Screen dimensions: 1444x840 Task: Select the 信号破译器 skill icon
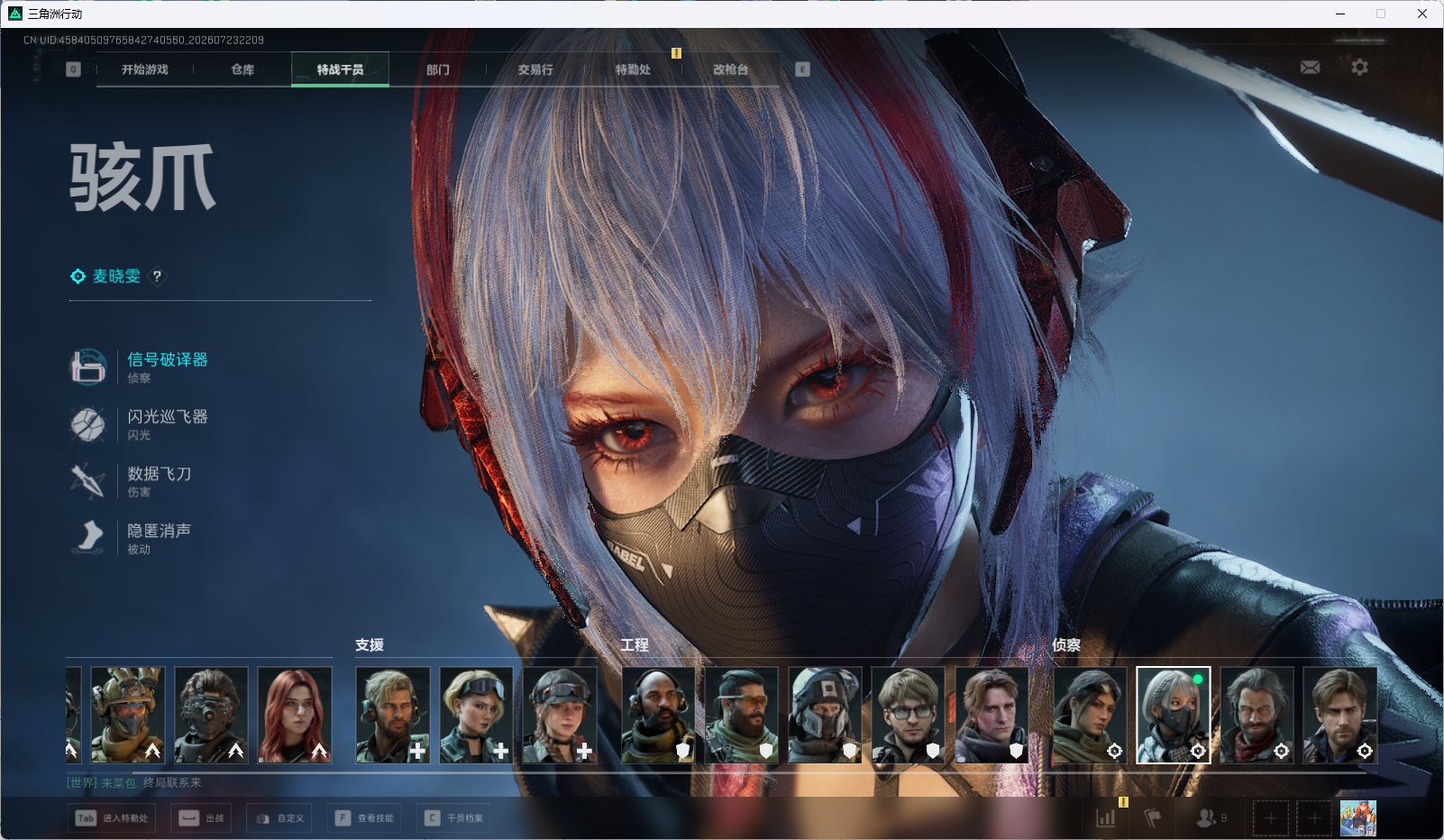[x=88, y=367]
